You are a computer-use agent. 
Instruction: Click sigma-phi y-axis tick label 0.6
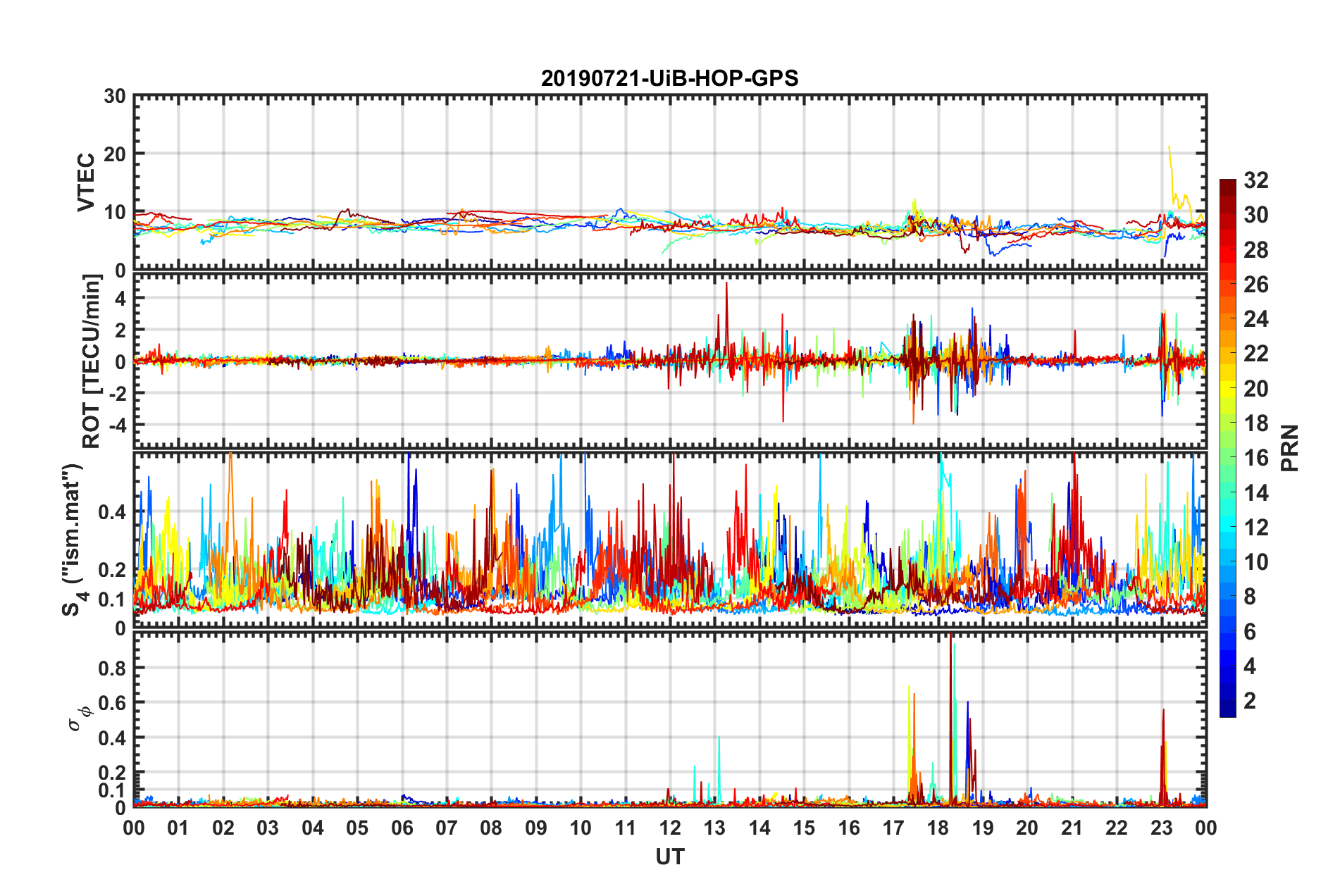point(112,703)
